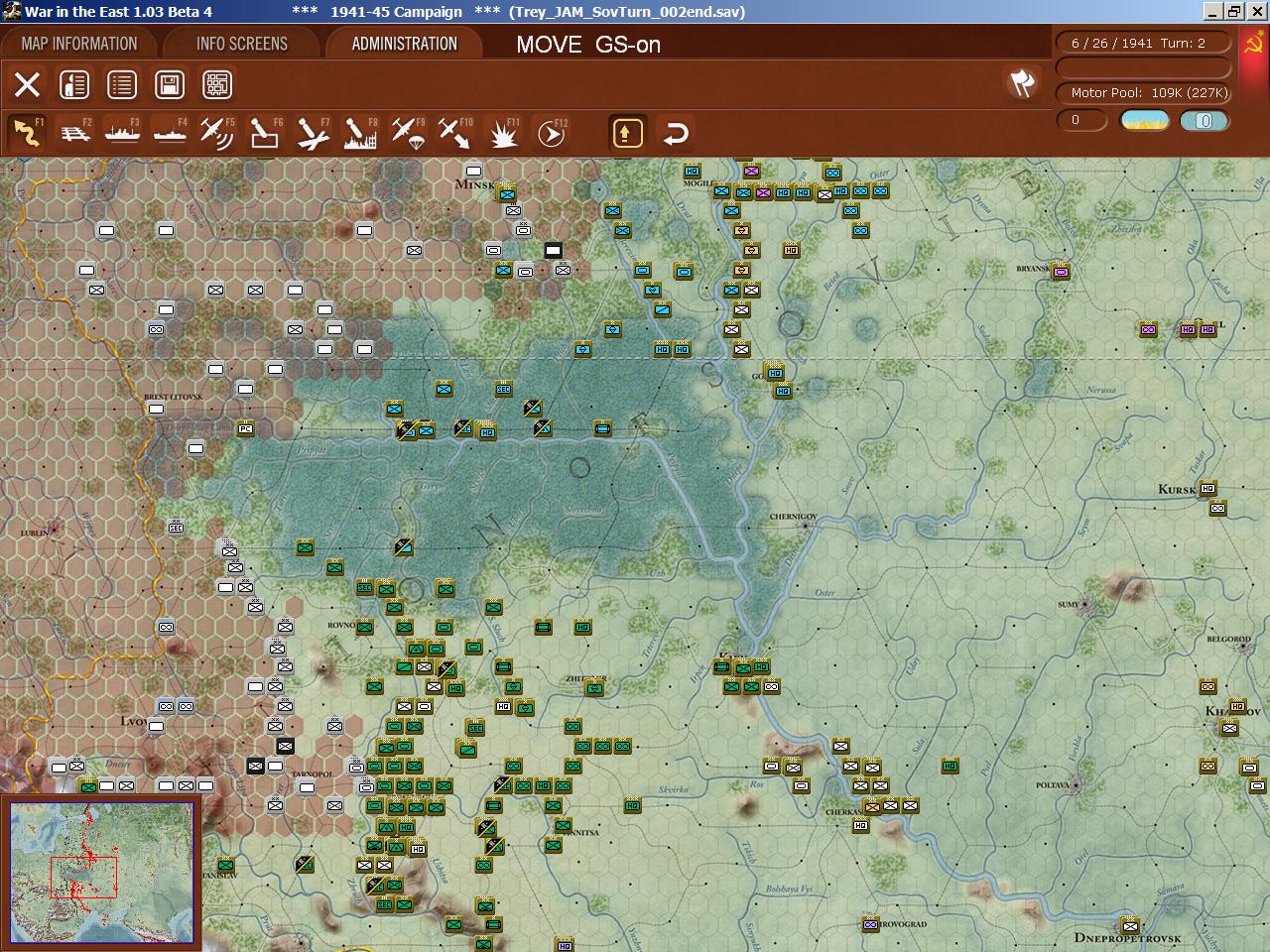Image resolution: width=1270 pixels, height=952 pixels.
Task: Click the Chernigov city label
Action: pyautogui.click(x=793, y=517)
